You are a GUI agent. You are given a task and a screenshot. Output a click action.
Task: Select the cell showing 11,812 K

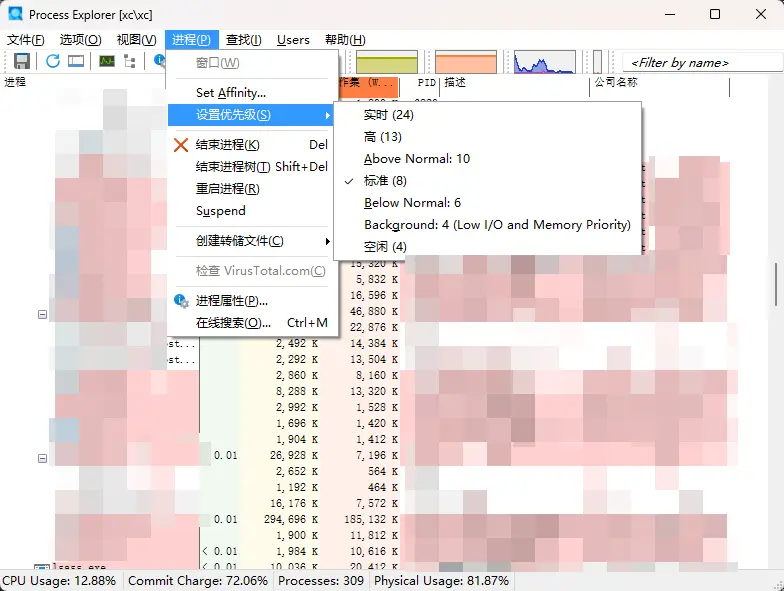click(374, 536)
